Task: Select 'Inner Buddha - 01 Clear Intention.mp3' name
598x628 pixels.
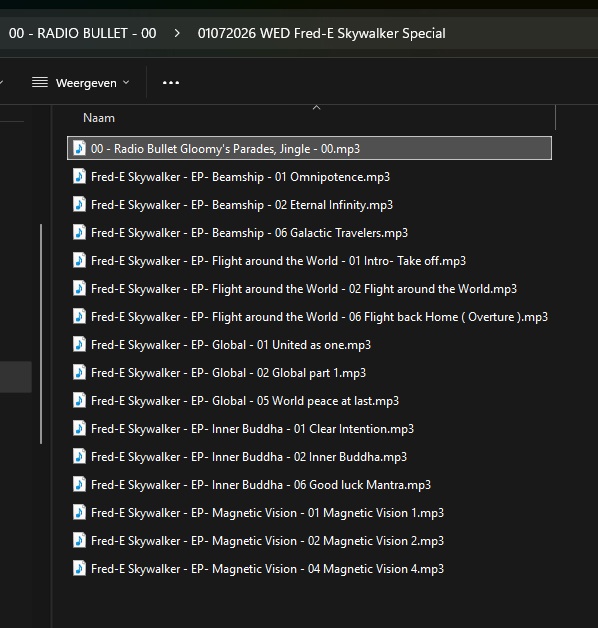Action: click(x=252, y=429)
